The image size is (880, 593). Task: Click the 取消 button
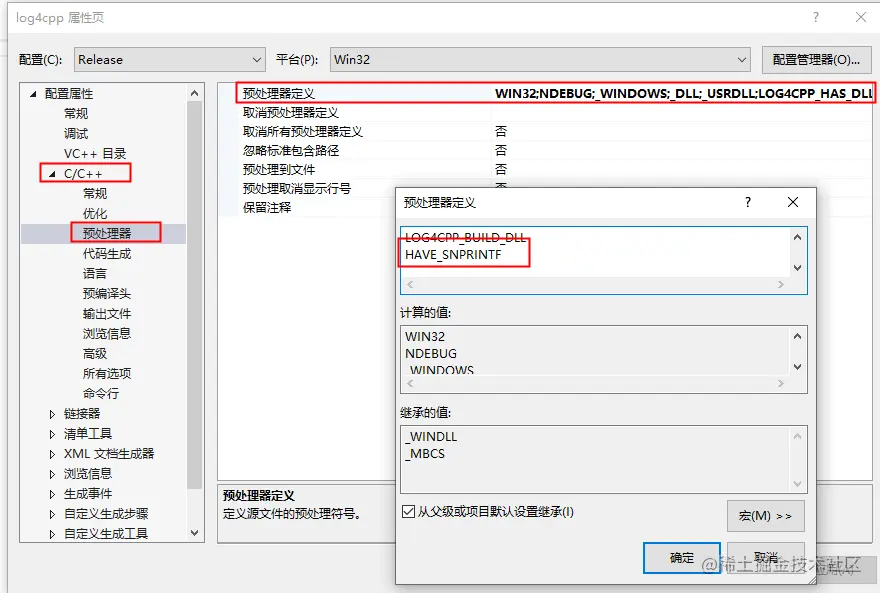click(x=766, y=558)
